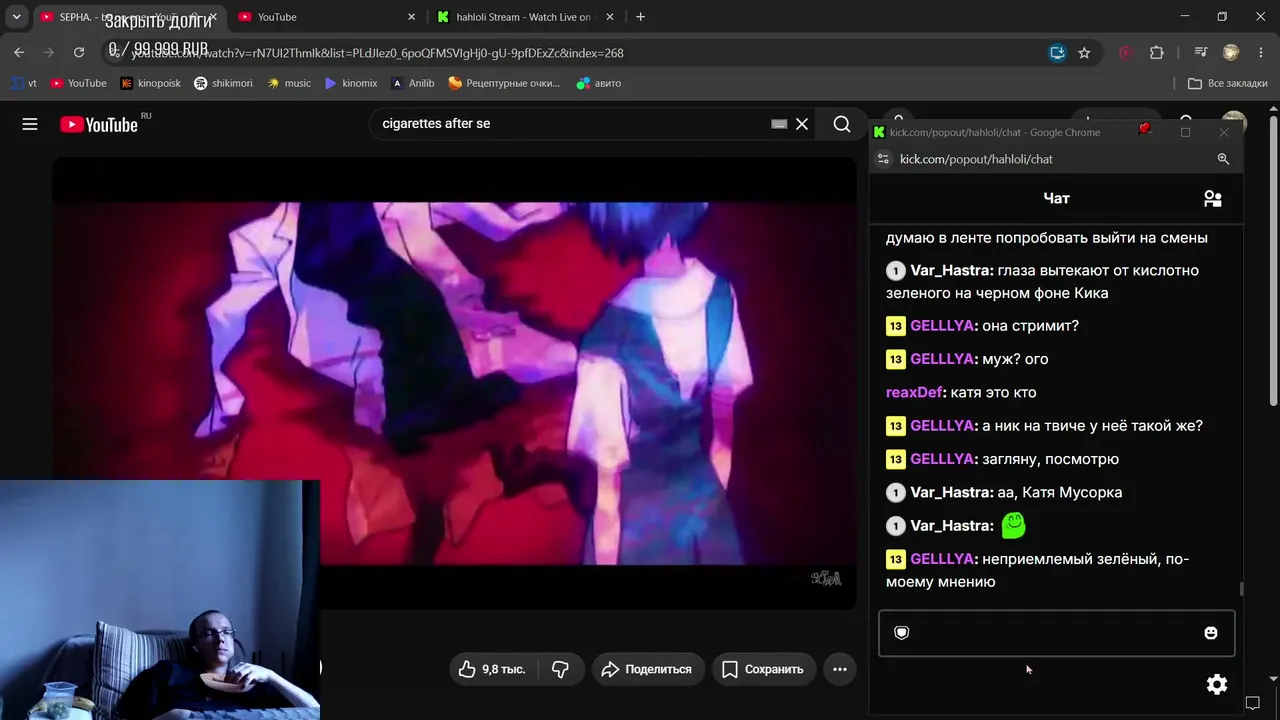Click GELLLYA's 'муж? ого' message
Screen dimensions: 1280x720
pyautogui.click(x=1015, y=359)
